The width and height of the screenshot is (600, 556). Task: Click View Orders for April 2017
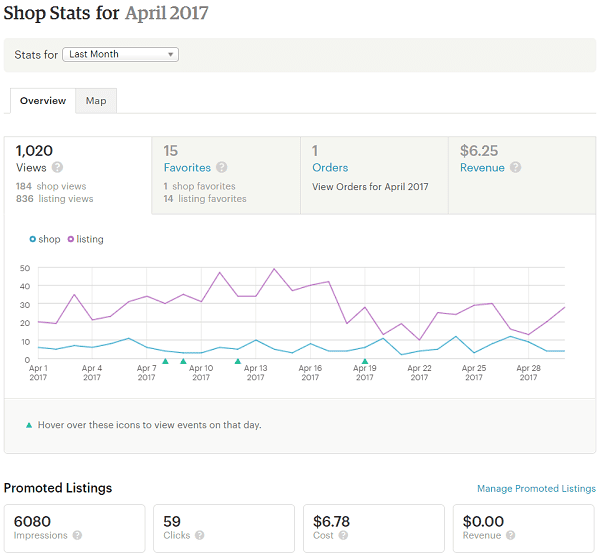(370, 187)
